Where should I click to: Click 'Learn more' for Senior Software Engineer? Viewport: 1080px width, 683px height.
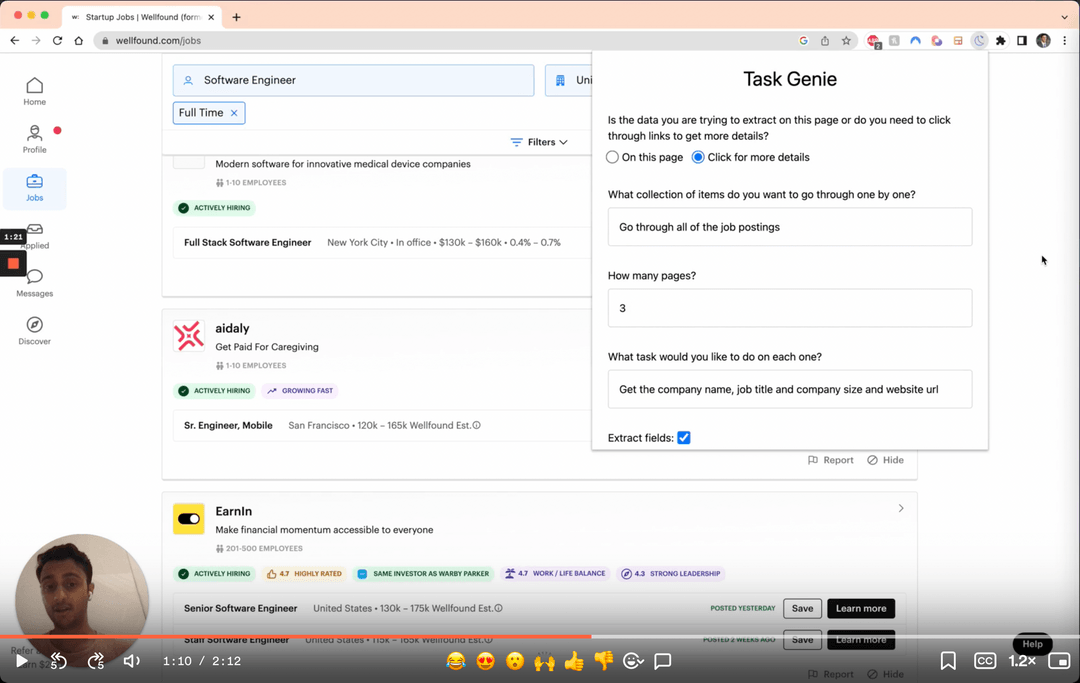tap(860, 608)
